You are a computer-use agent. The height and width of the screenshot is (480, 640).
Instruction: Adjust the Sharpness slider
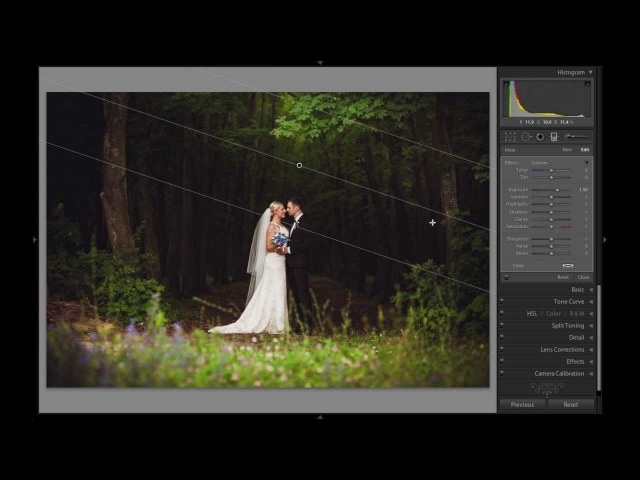(x=551, y=239)
